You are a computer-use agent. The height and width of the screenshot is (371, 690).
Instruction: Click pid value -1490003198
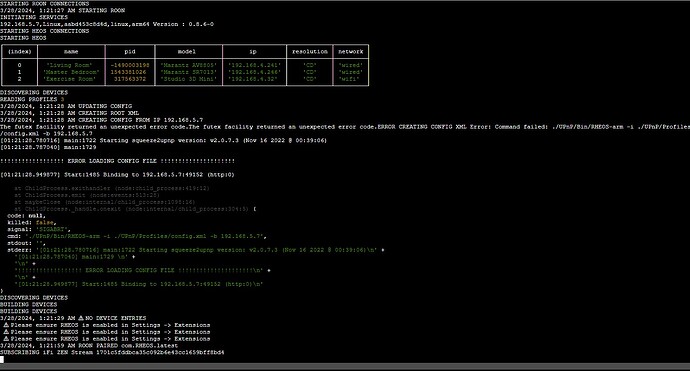click(x=130, y=65)
